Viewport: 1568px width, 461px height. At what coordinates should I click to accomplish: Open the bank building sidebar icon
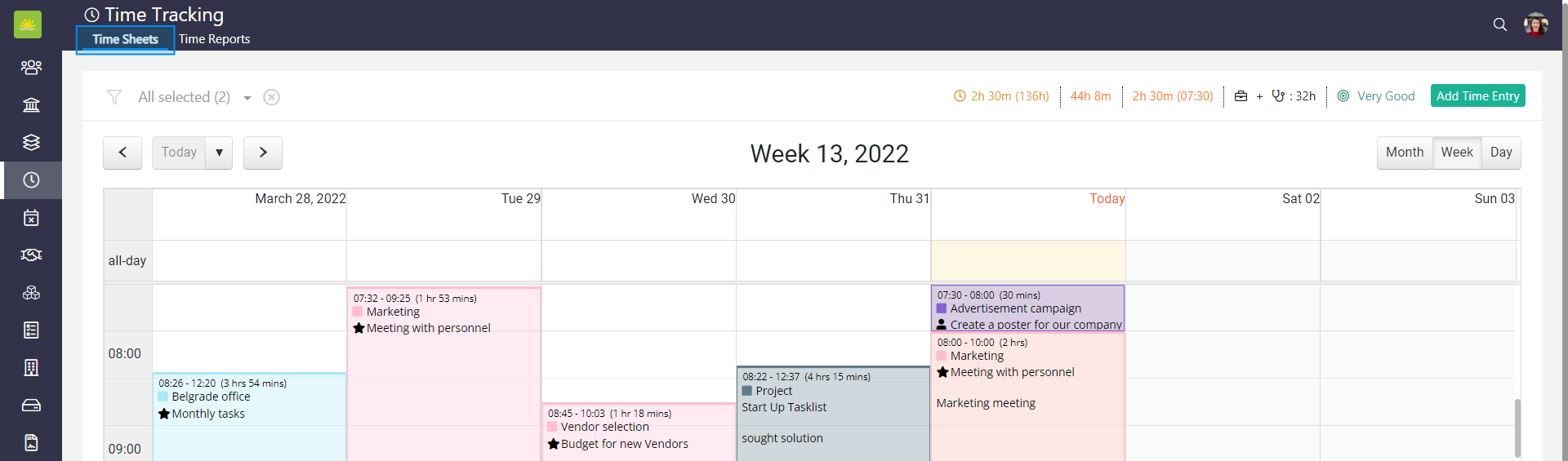coord(31,104)
